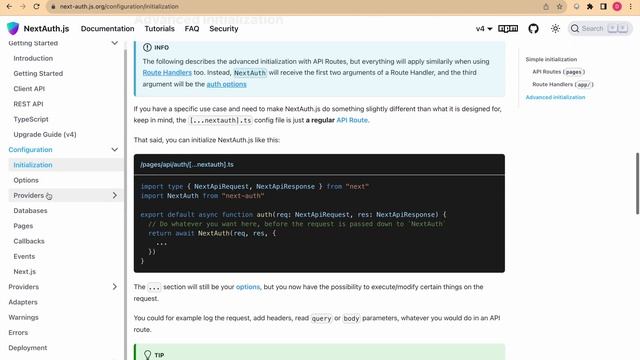
Task: Open REST API in the sidebar
Action: pos(28,104)
